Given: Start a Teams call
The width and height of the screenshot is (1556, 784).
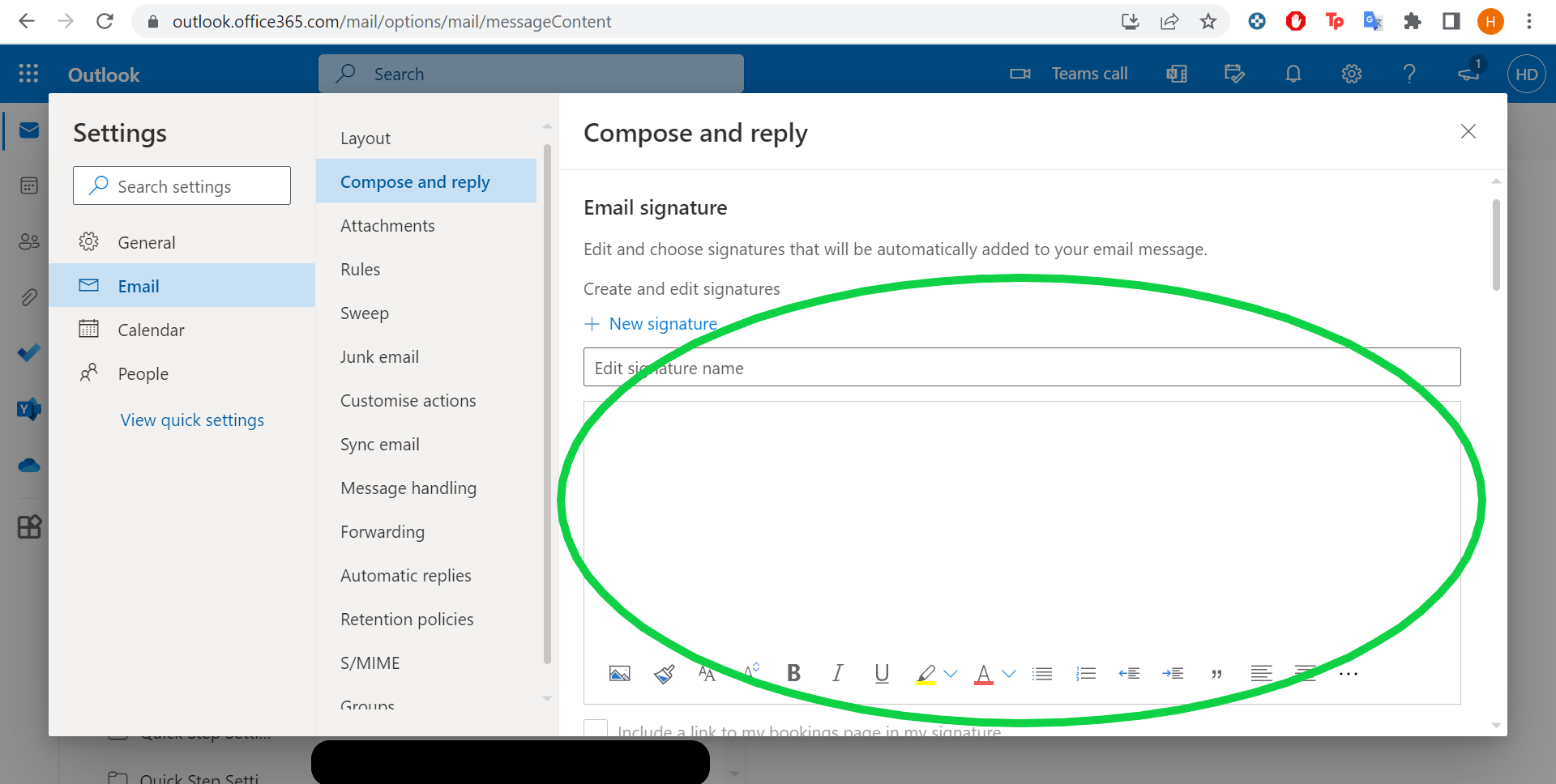Looking at the screenshot, I should [x=1069, y=74].
